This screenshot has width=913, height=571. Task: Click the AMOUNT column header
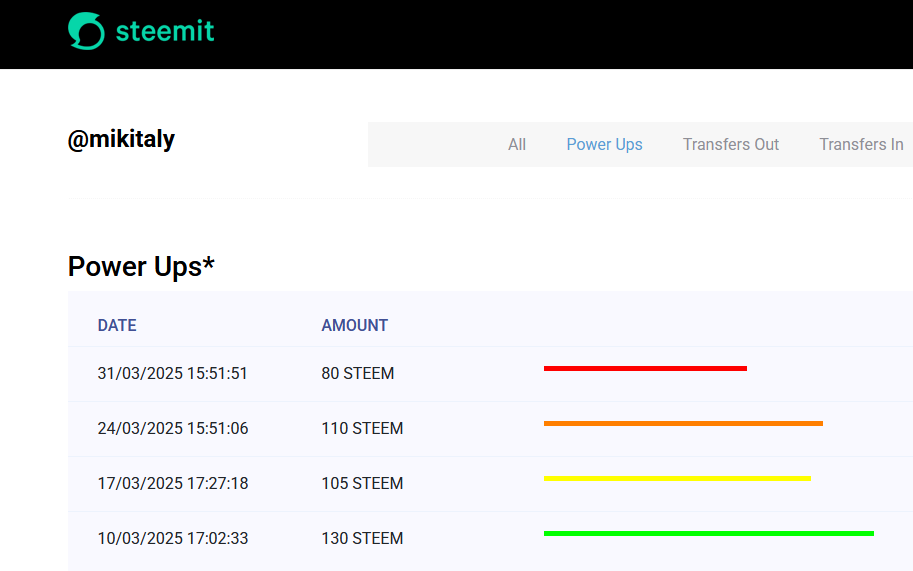355,325
